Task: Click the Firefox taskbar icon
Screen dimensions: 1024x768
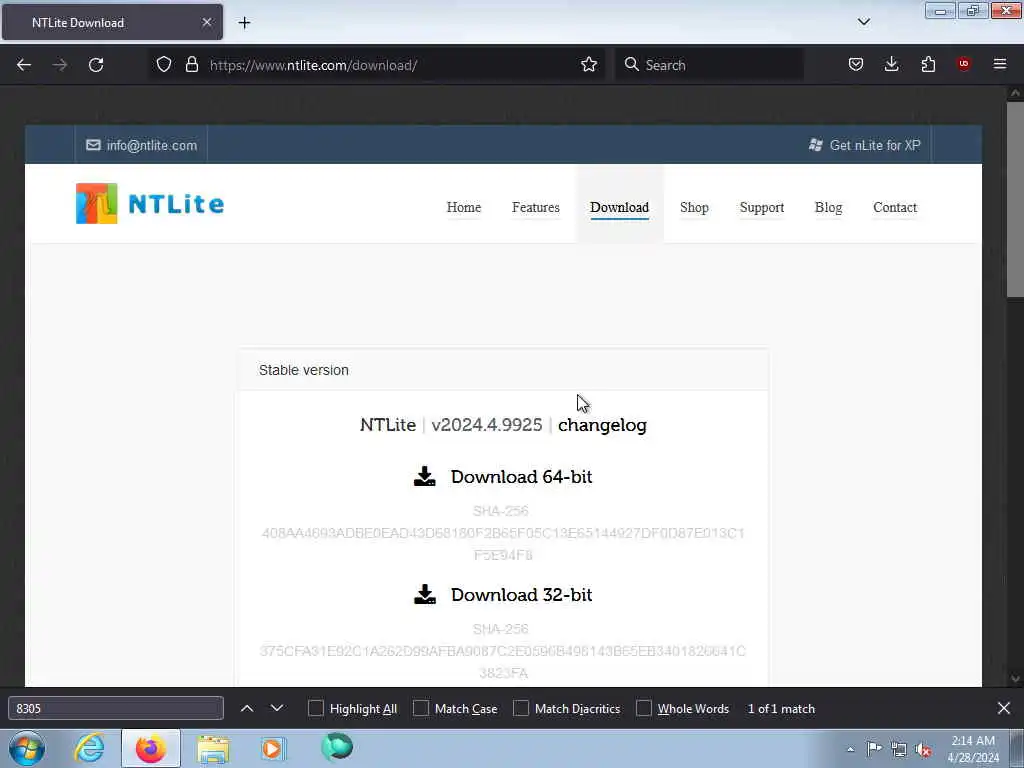Action: point(151,748)
